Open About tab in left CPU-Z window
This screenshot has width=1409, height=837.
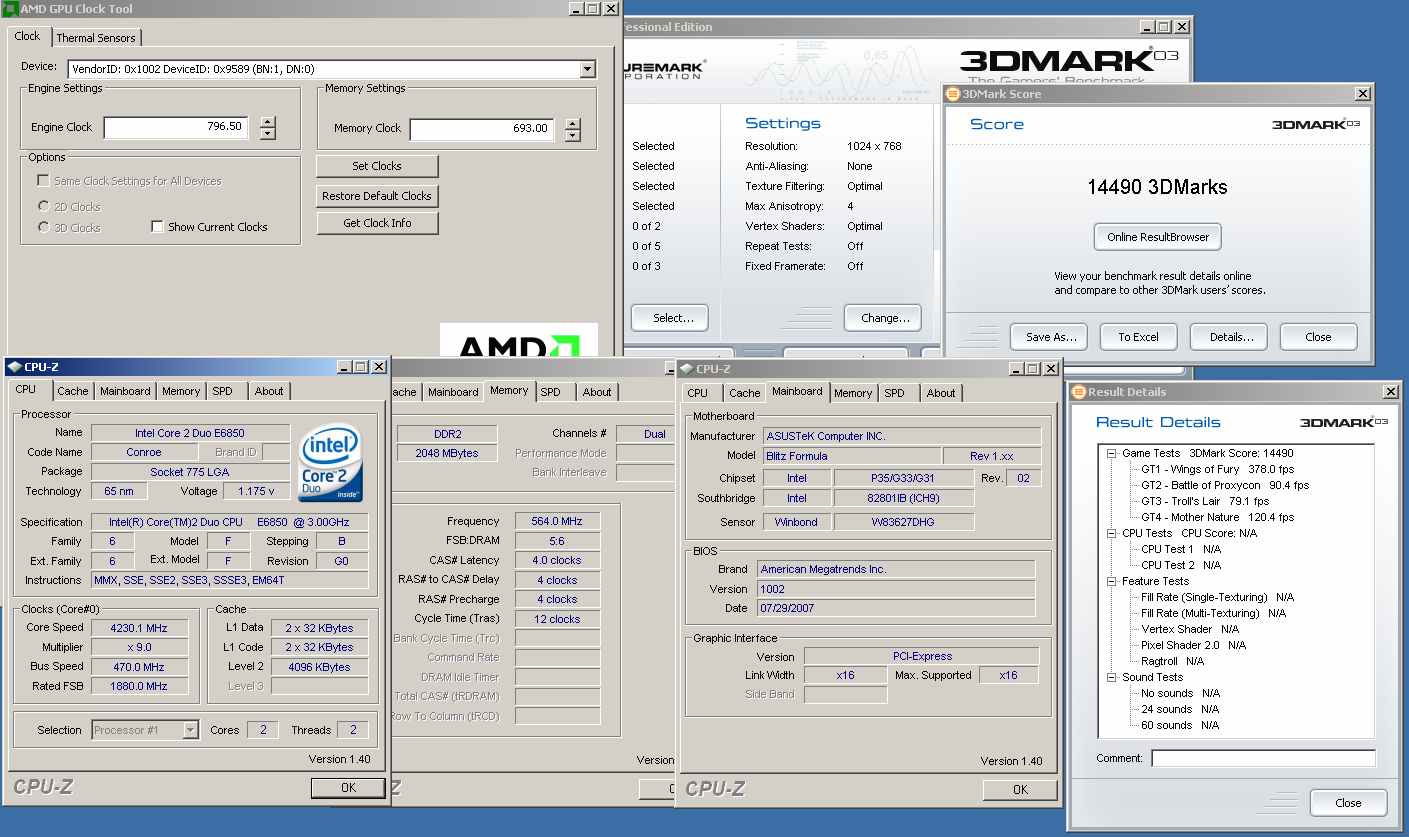268,391
